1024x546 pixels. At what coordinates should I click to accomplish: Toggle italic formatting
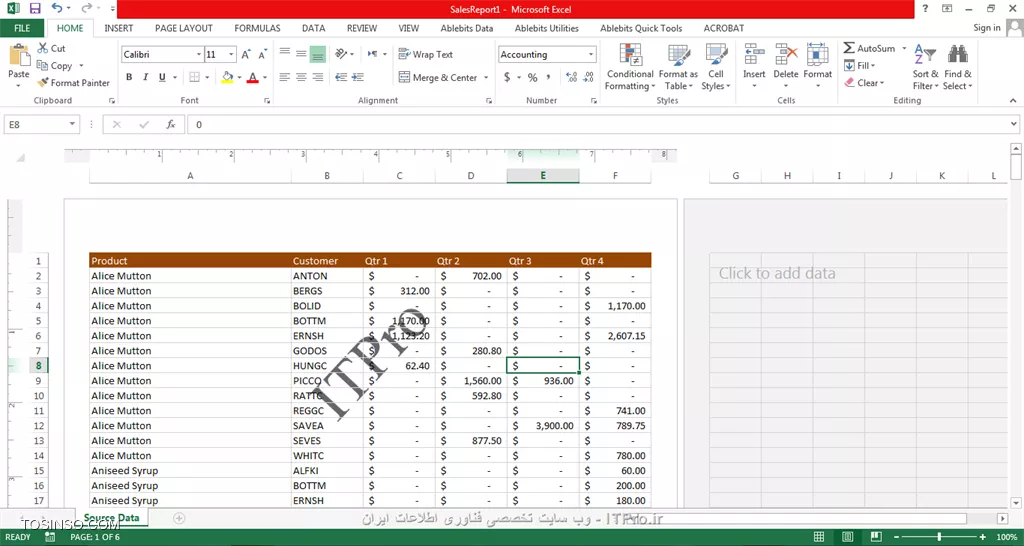[146, 77]
